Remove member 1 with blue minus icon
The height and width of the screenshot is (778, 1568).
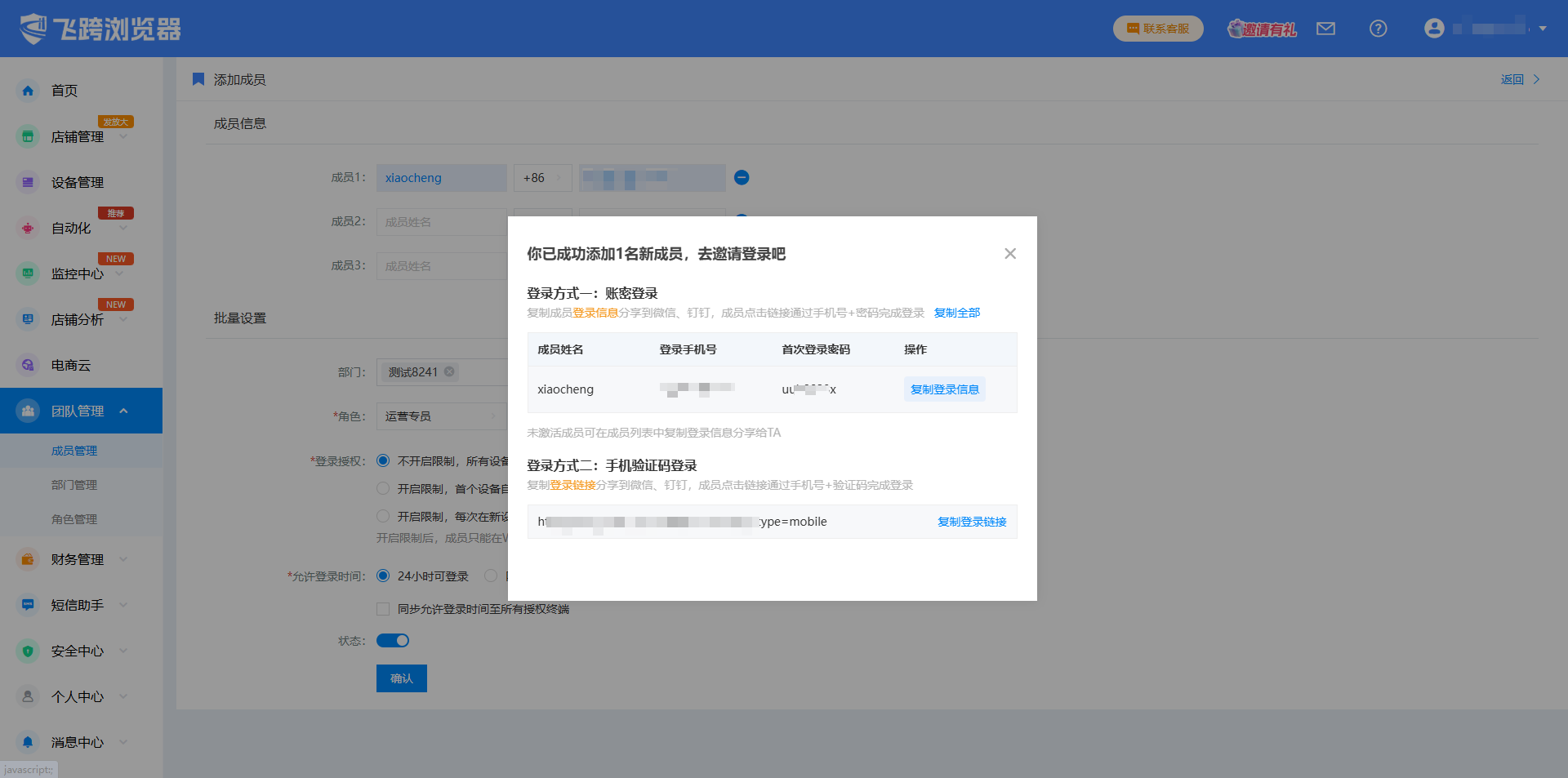[742, 178]
